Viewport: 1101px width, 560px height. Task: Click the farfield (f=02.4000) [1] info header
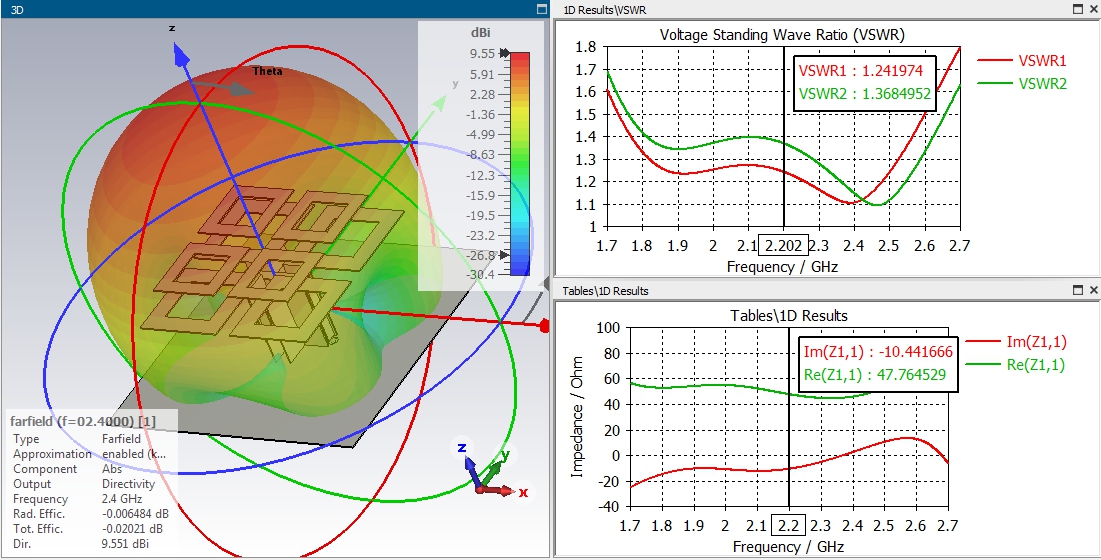[x=82, y=421]
